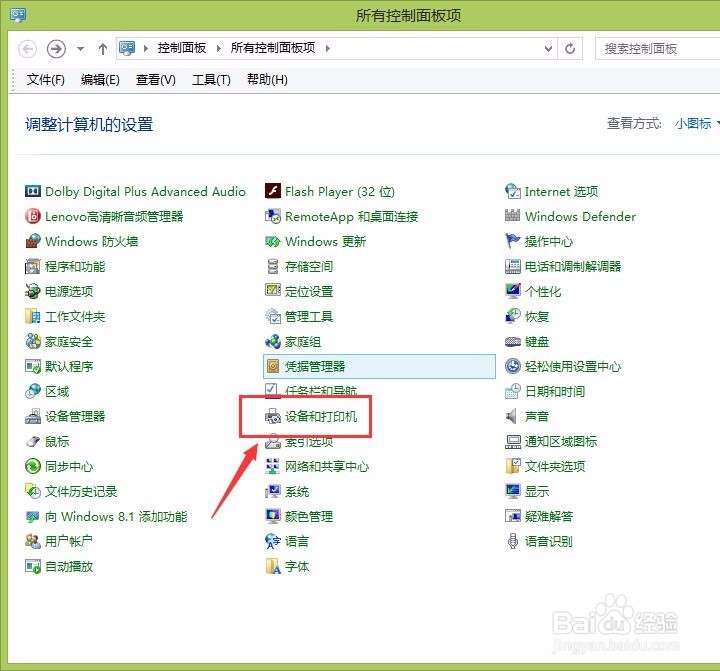720x671 pixels.
Task: Open the 小图标 view mode dropdown
Action: coord(697,123)
